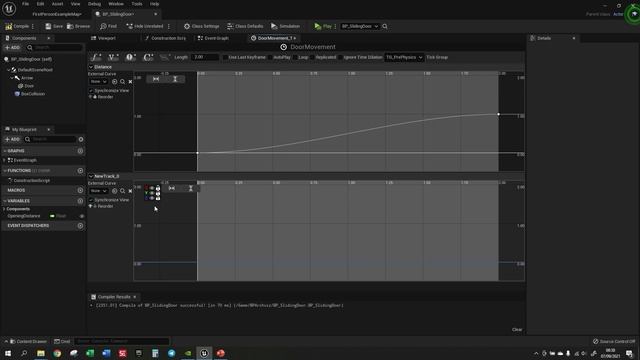Toggle OpeningDistance variable visibility eye

pyautogui.click(x=82, y=216)
